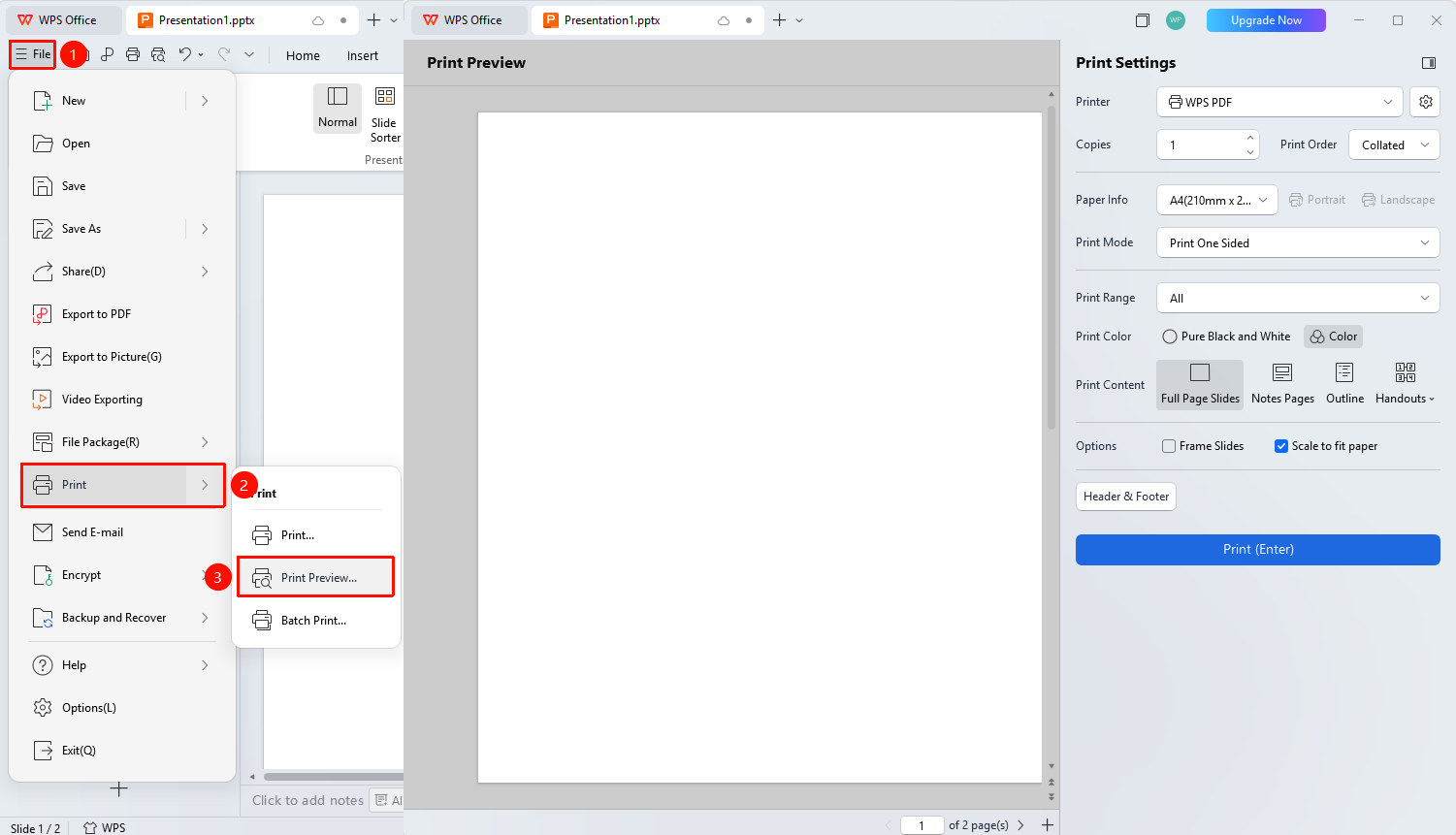
Task: Choose Video Exporting entry
Action: 123,400
